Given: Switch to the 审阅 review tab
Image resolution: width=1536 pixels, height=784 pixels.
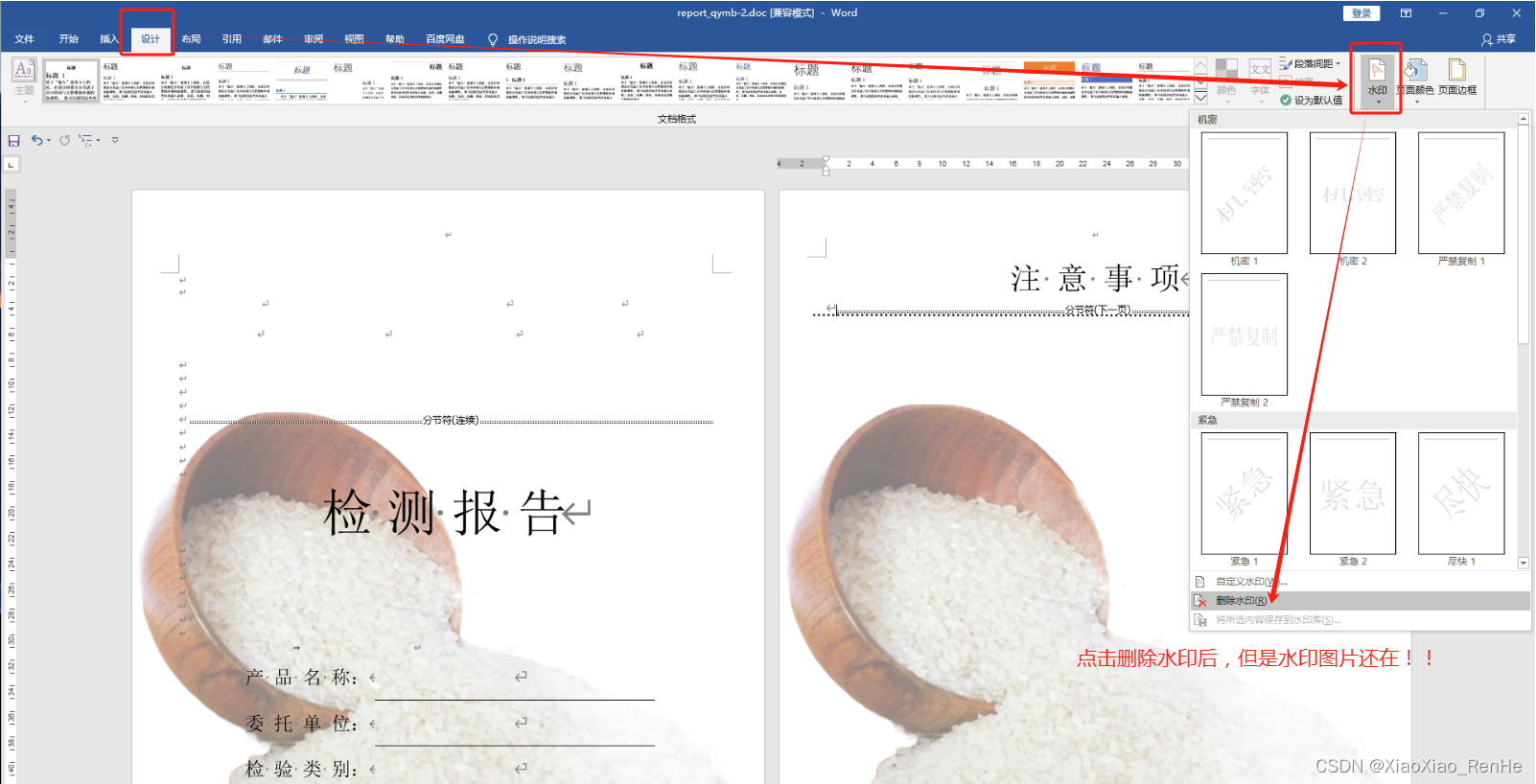Looking at the screenshot, I should 314,39.
